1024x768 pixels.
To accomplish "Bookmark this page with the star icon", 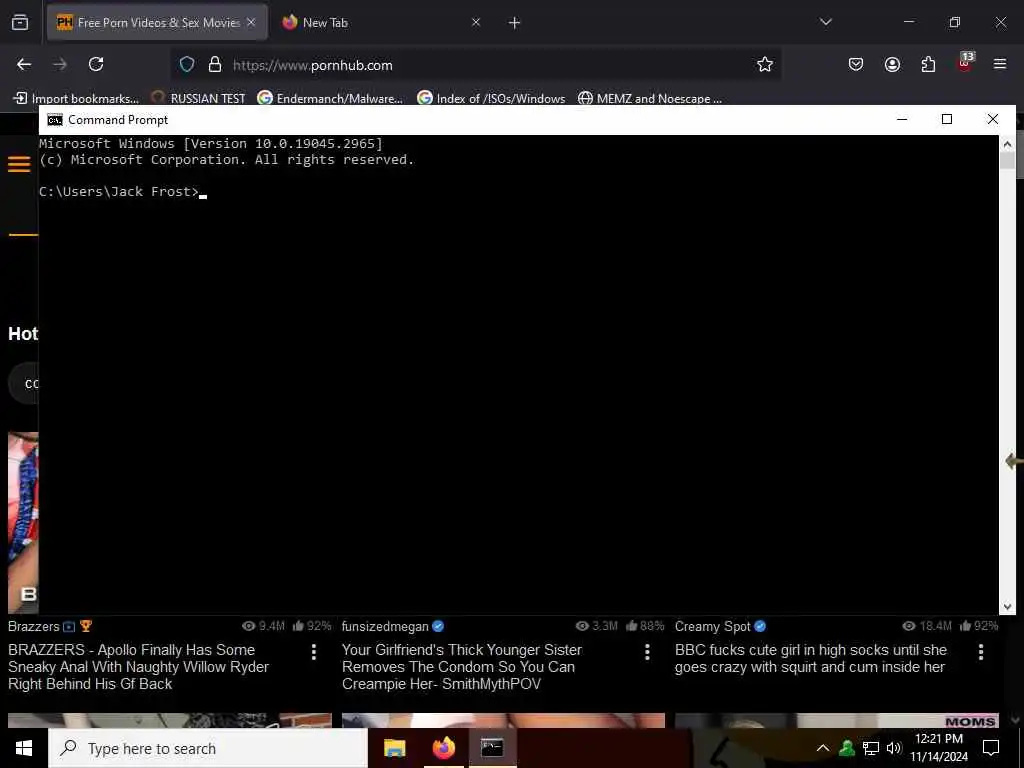I will click(765, 64).
